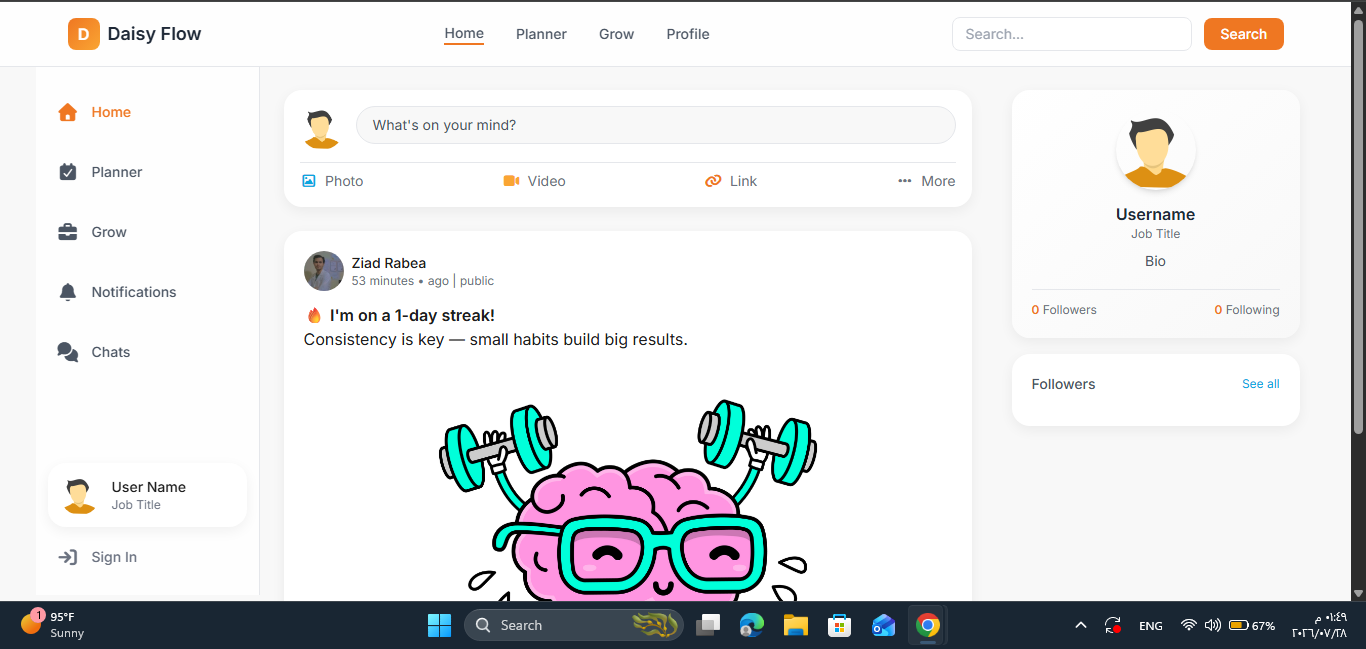Click the Daisy Flow orange logo icon

[84, 34]
